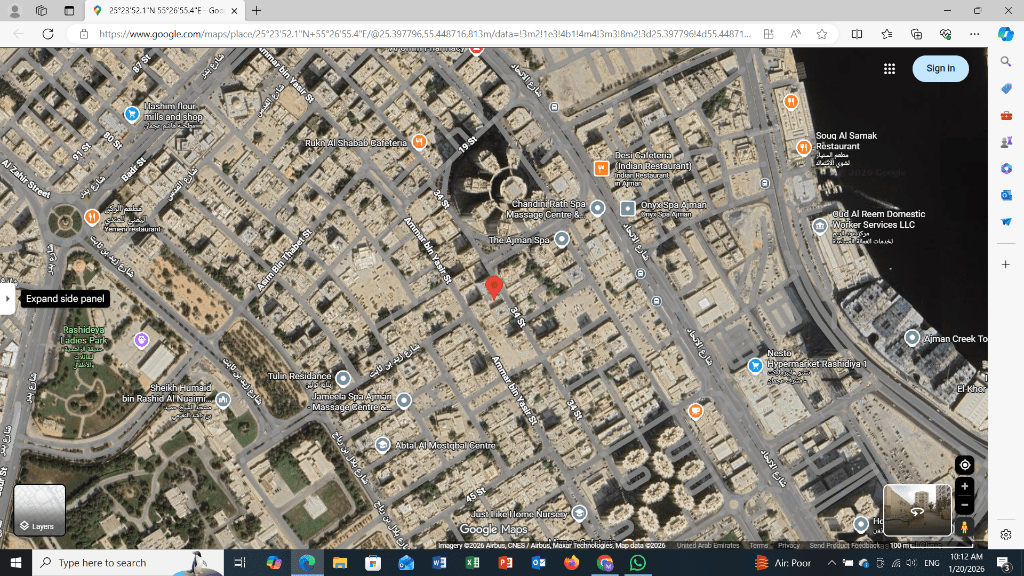Toggle split screen in Edge toolbar
1024x576 pixels.
(x=857, y=33)
